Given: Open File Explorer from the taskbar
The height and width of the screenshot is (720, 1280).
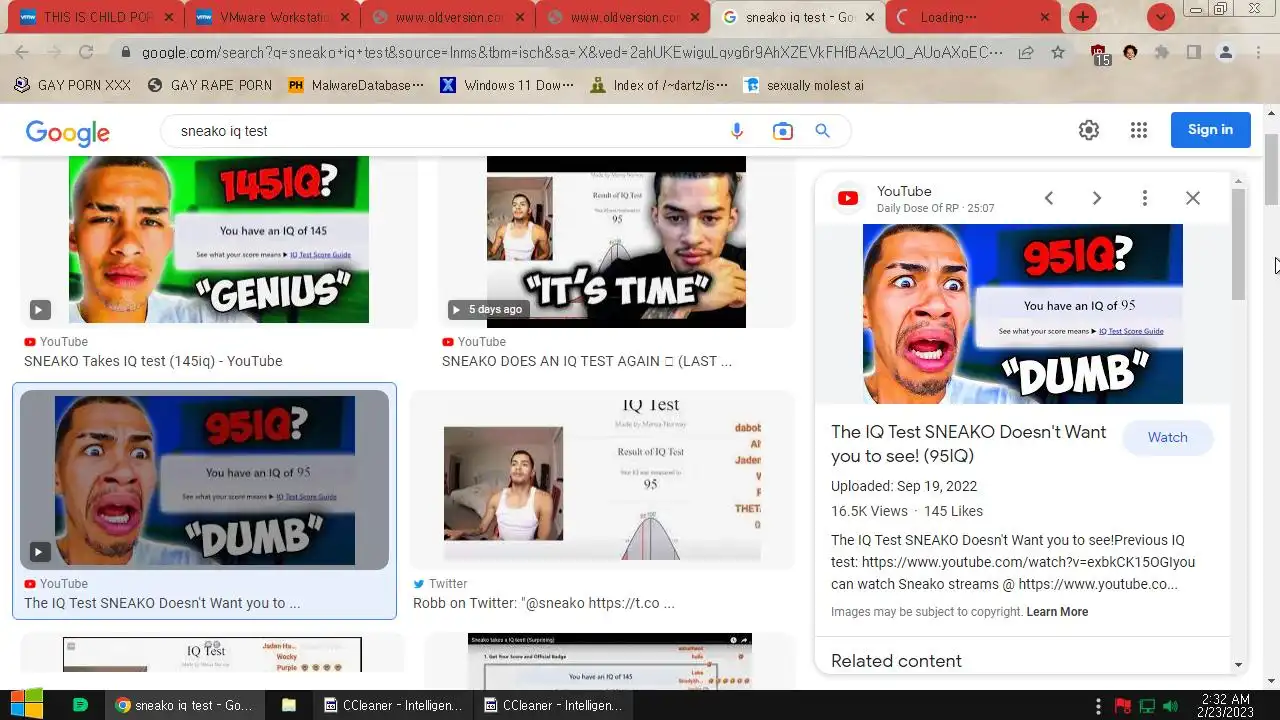Looking at the screenshot, I should (289, 705).
